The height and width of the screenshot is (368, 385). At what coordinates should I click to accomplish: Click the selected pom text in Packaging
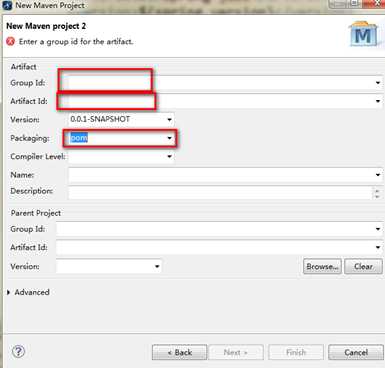pos(79,138)
